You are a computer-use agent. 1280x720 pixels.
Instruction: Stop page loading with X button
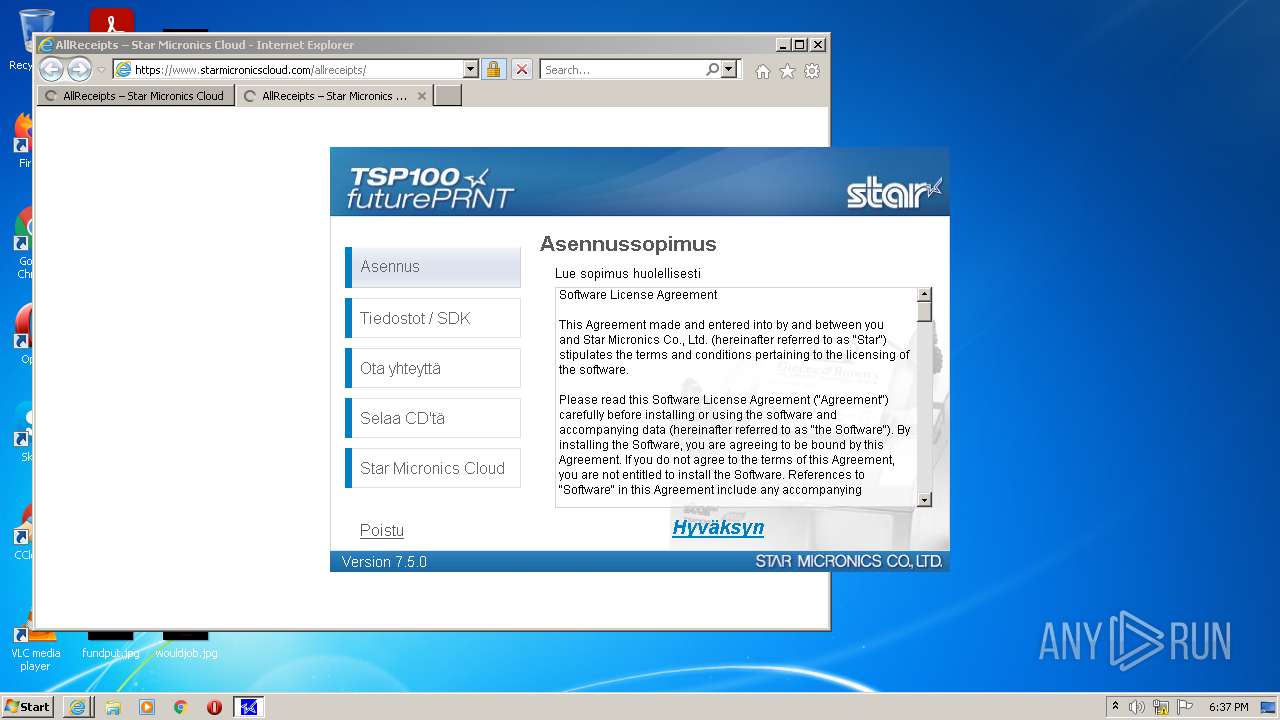(522, 70)
